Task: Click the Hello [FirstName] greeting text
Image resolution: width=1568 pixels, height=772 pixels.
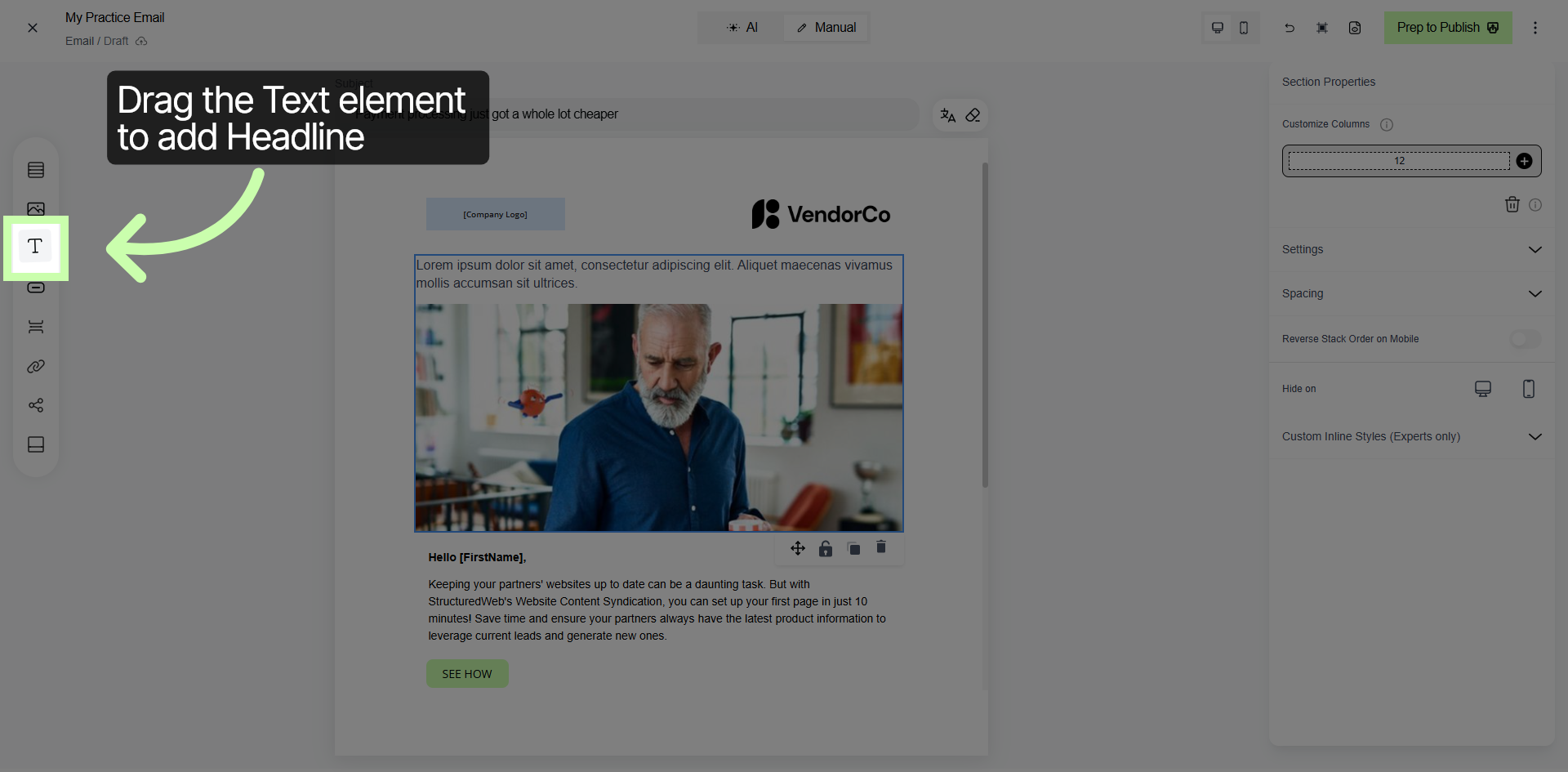Action: (x=477, y=557)
